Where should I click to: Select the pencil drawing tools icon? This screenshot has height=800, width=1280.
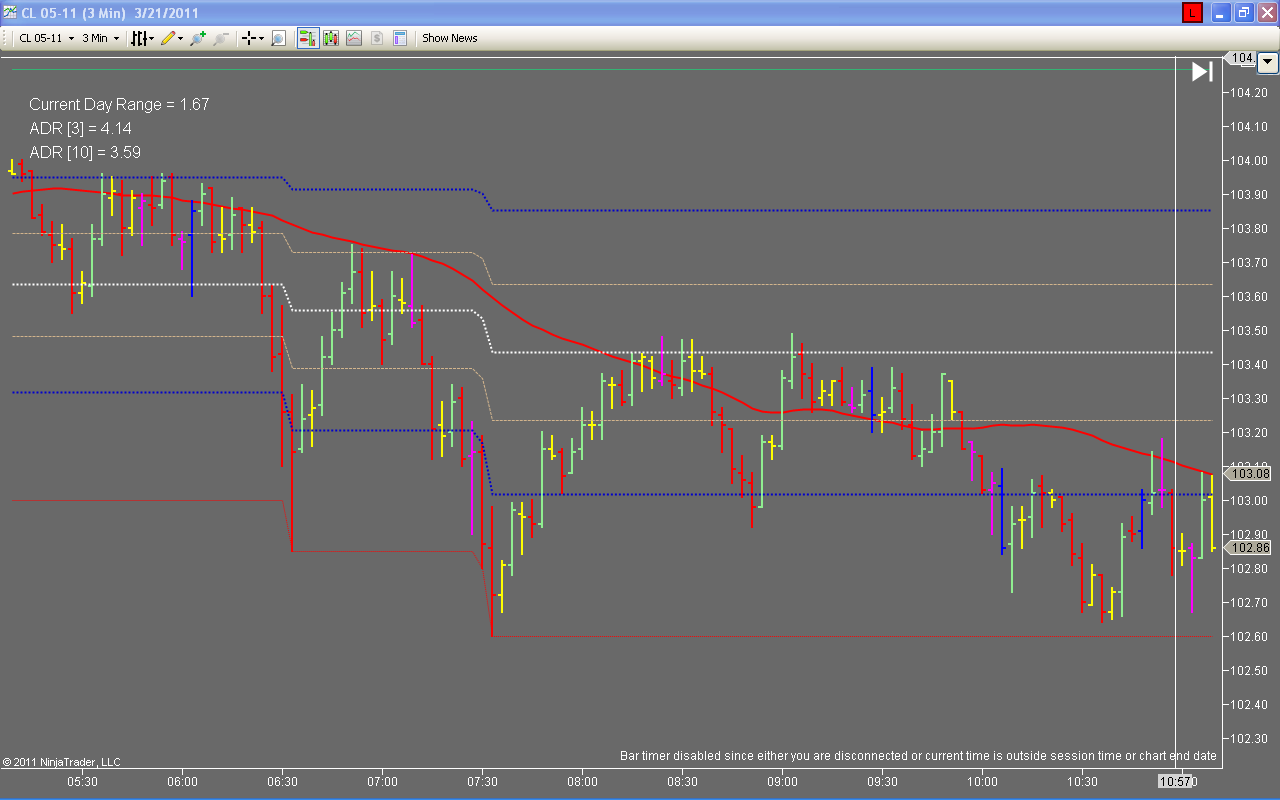(x=168, y=38)
